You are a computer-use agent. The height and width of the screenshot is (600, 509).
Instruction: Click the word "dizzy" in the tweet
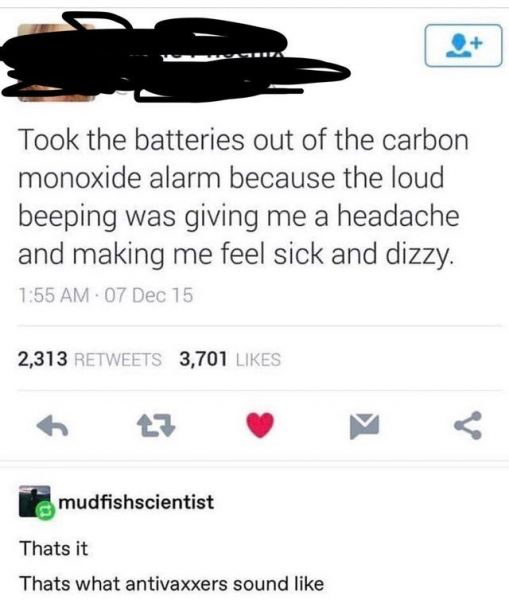tap(419, 254)
